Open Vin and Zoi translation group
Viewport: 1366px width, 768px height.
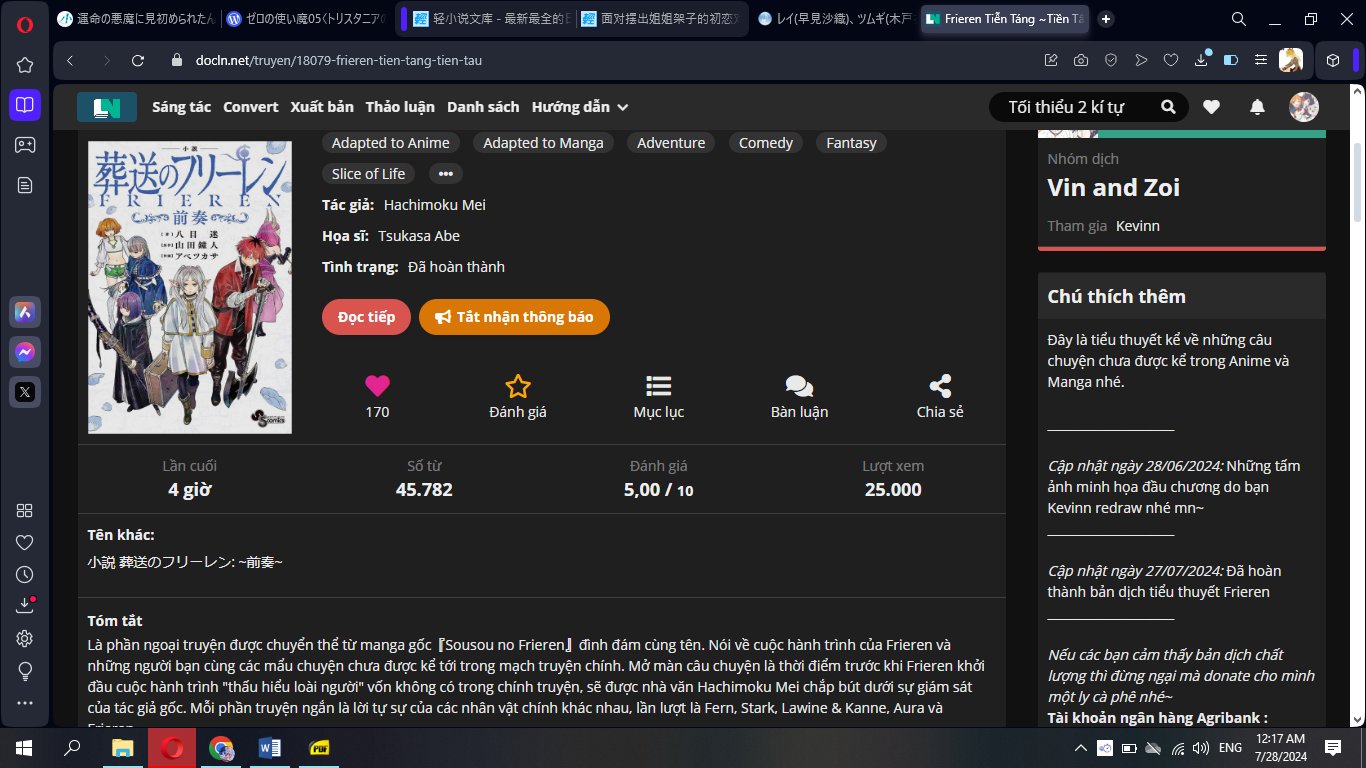click(x=1113, y=188)
